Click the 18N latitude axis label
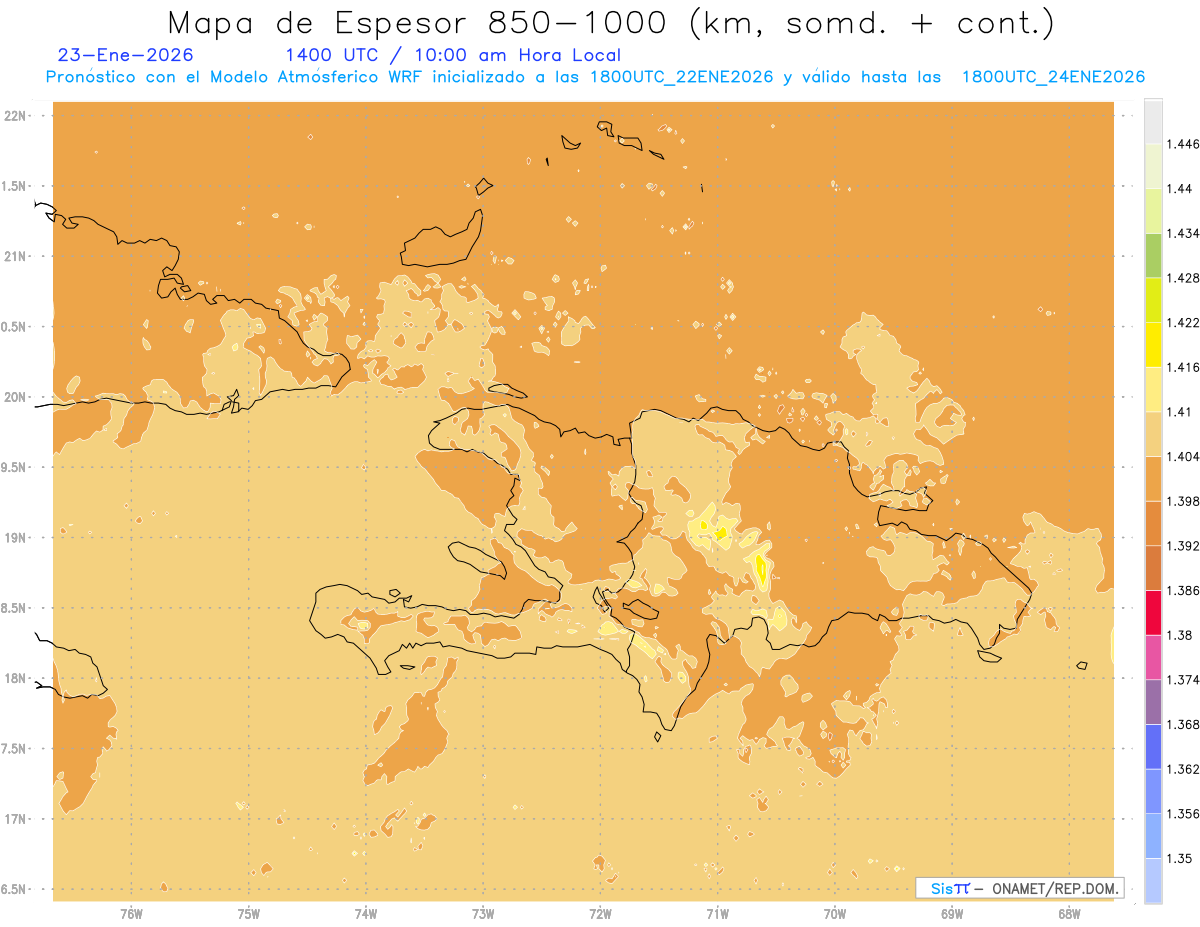 click(x=14, y=679)
